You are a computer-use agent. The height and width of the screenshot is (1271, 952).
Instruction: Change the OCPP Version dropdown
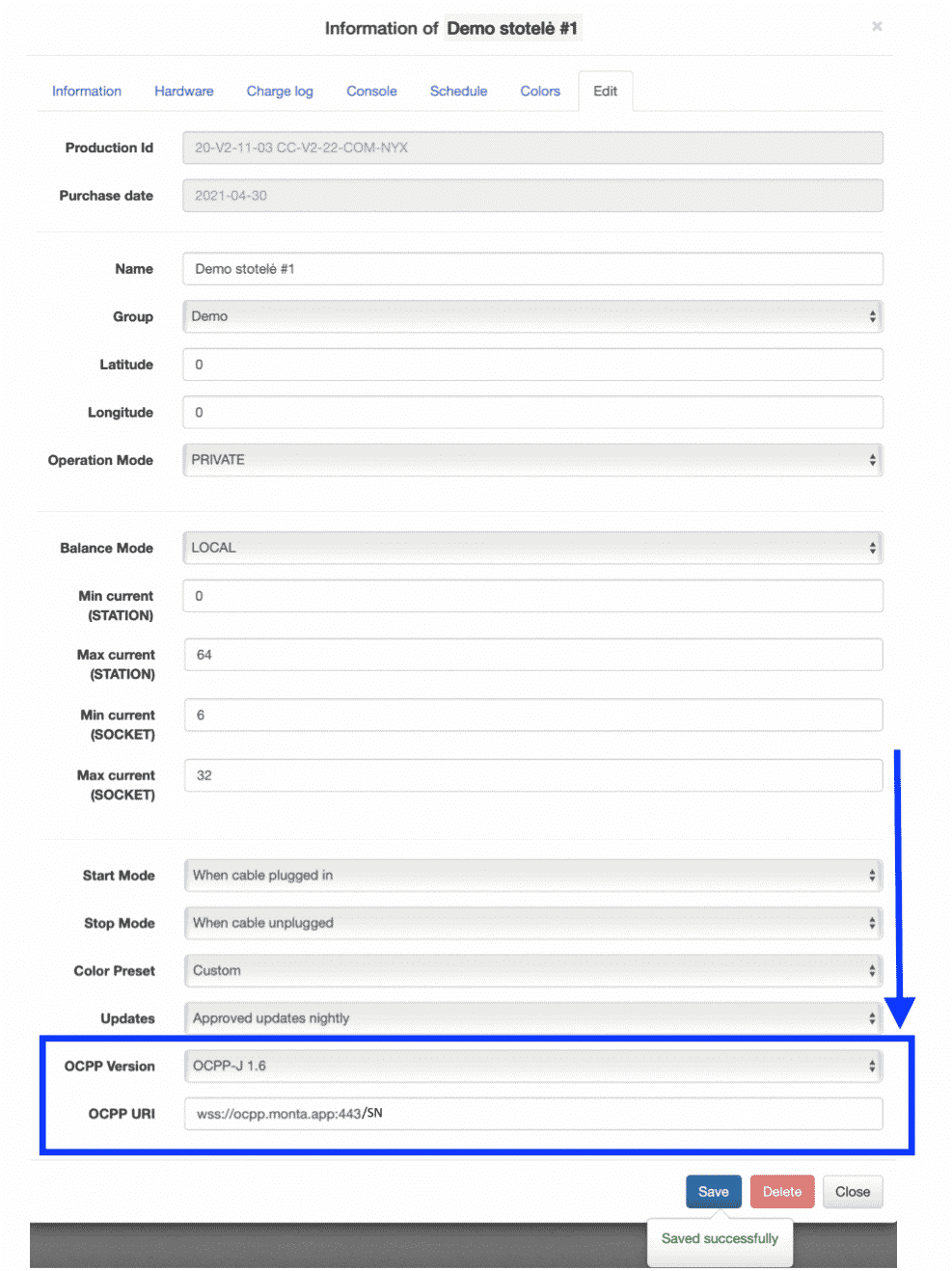pyautogui.click(x=533, y=1066)
